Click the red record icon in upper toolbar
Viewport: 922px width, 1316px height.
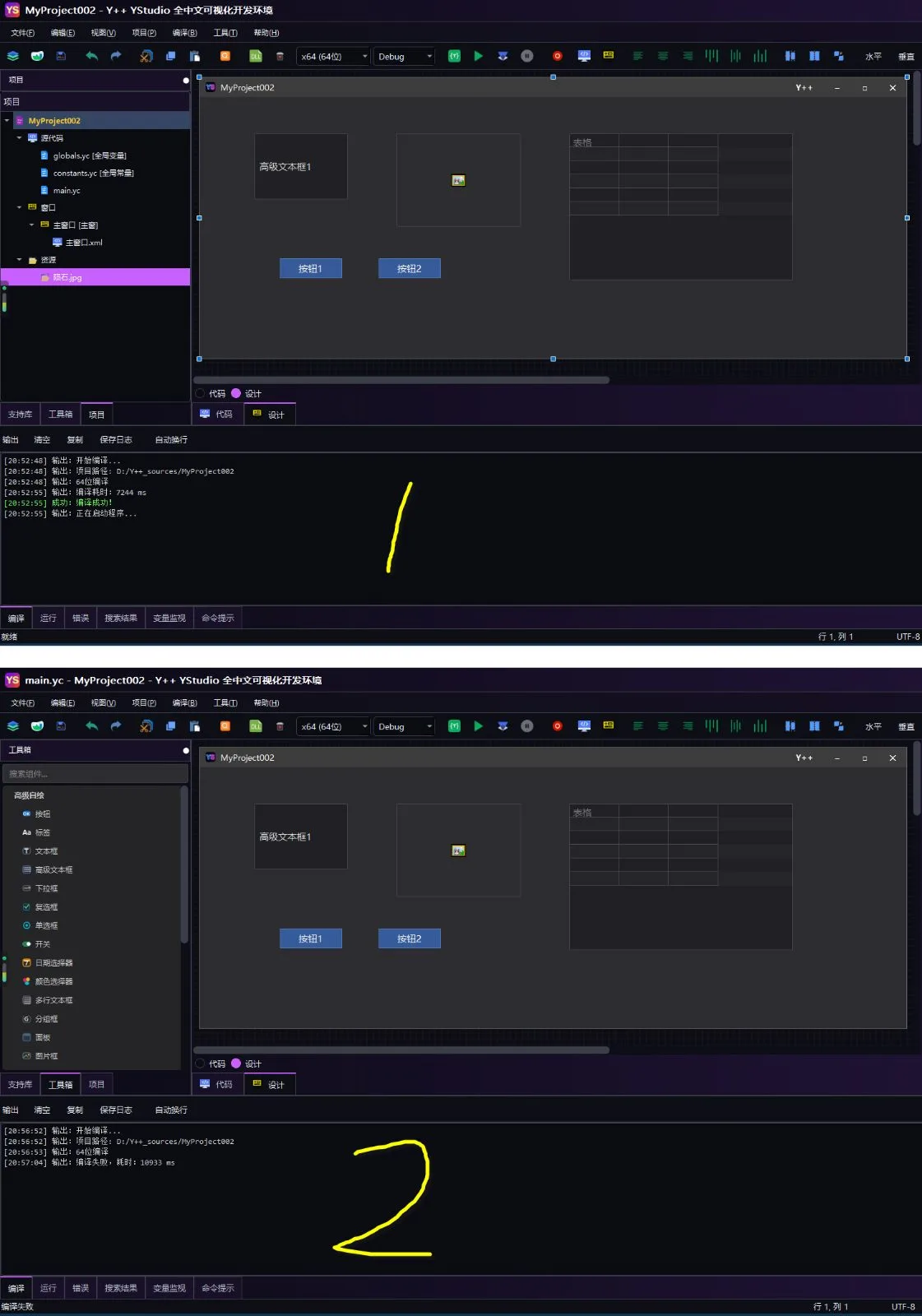tap(557, 56)
